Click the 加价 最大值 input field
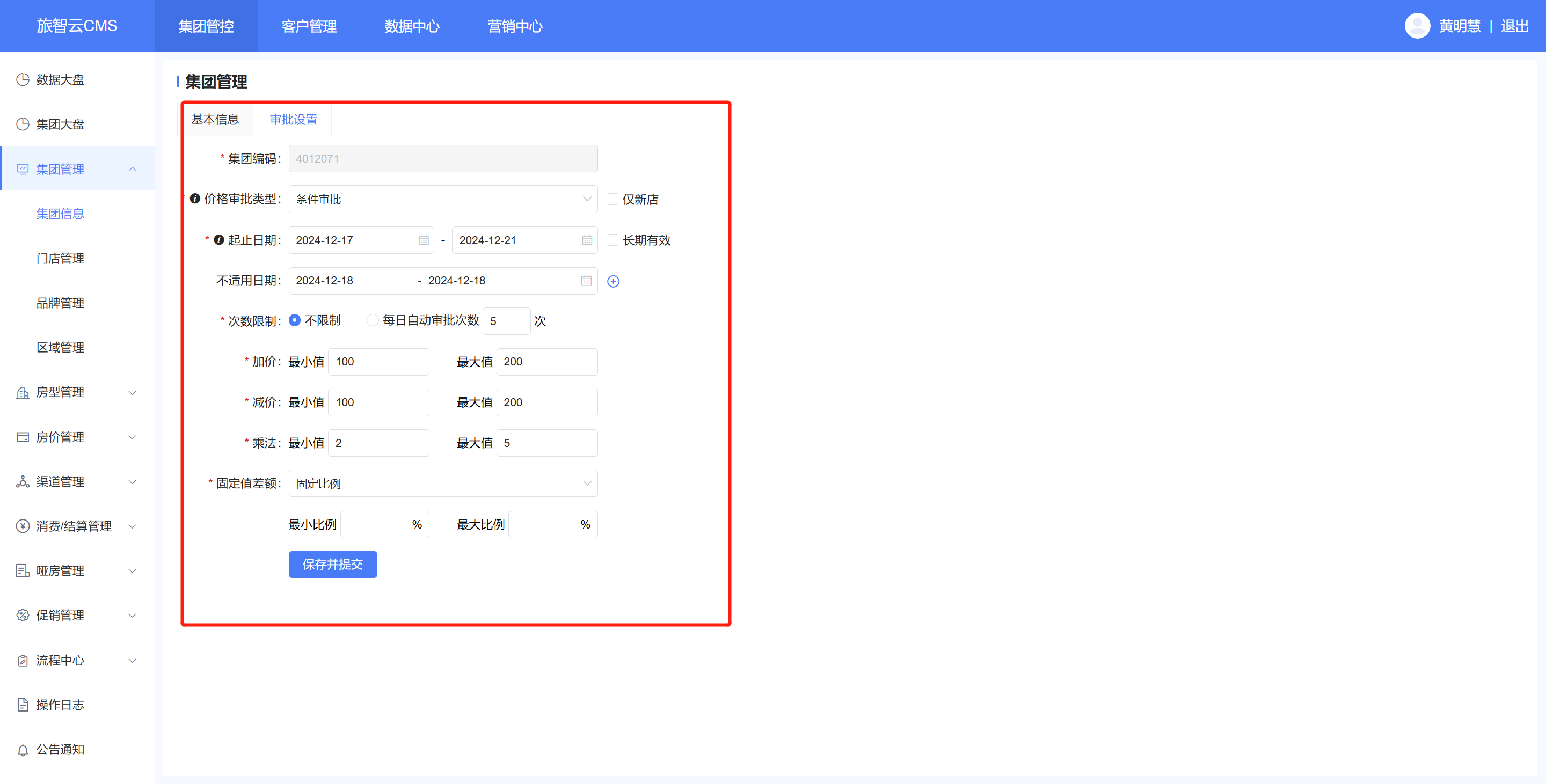This screenshot has width=1546, height=784. 547,362
